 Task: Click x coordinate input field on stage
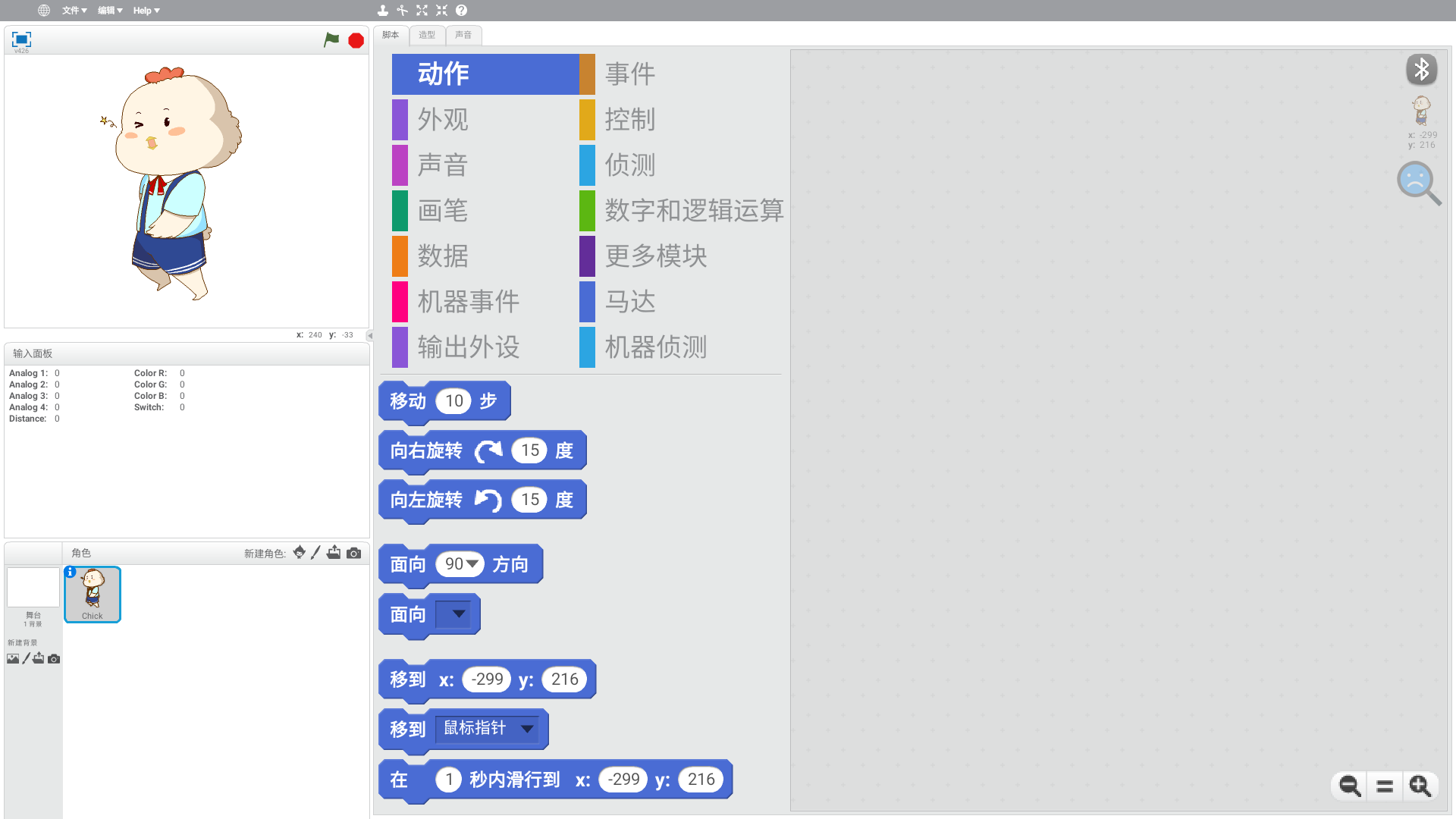(x=318, y=333)
